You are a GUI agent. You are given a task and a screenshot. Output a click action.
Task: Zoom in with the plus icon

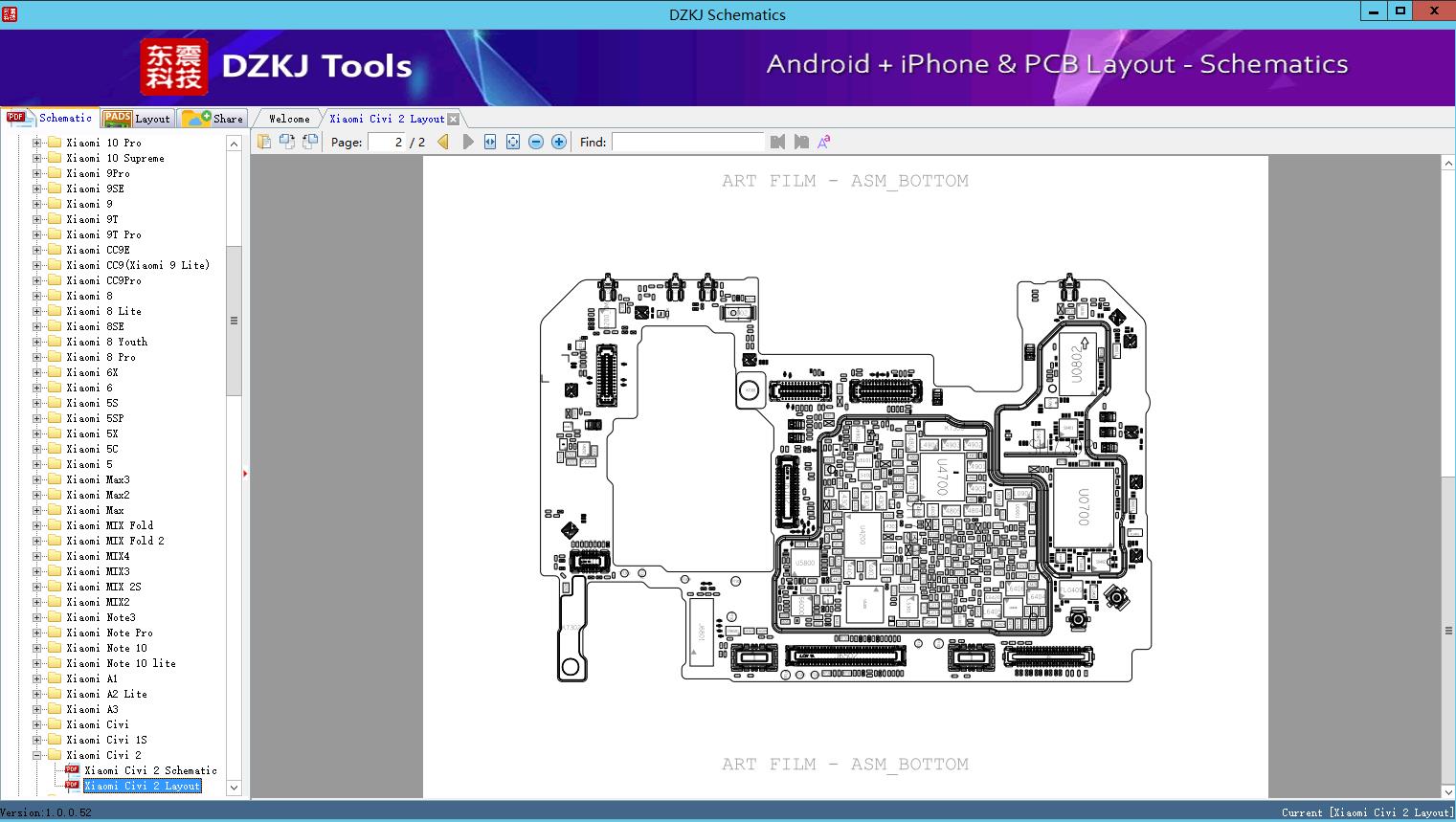pyautogui.click(x=559, y=142)
